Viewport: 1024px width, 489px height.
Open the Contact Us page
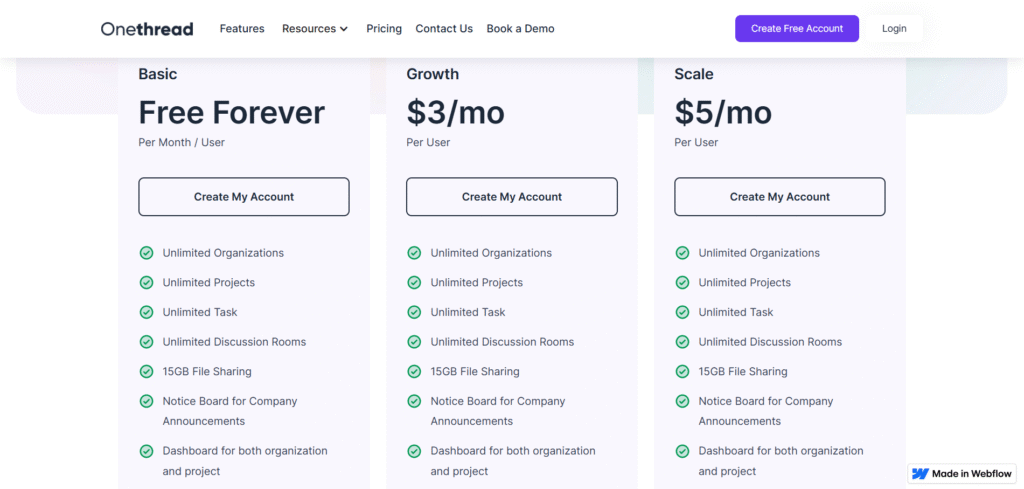coord(444,29)
